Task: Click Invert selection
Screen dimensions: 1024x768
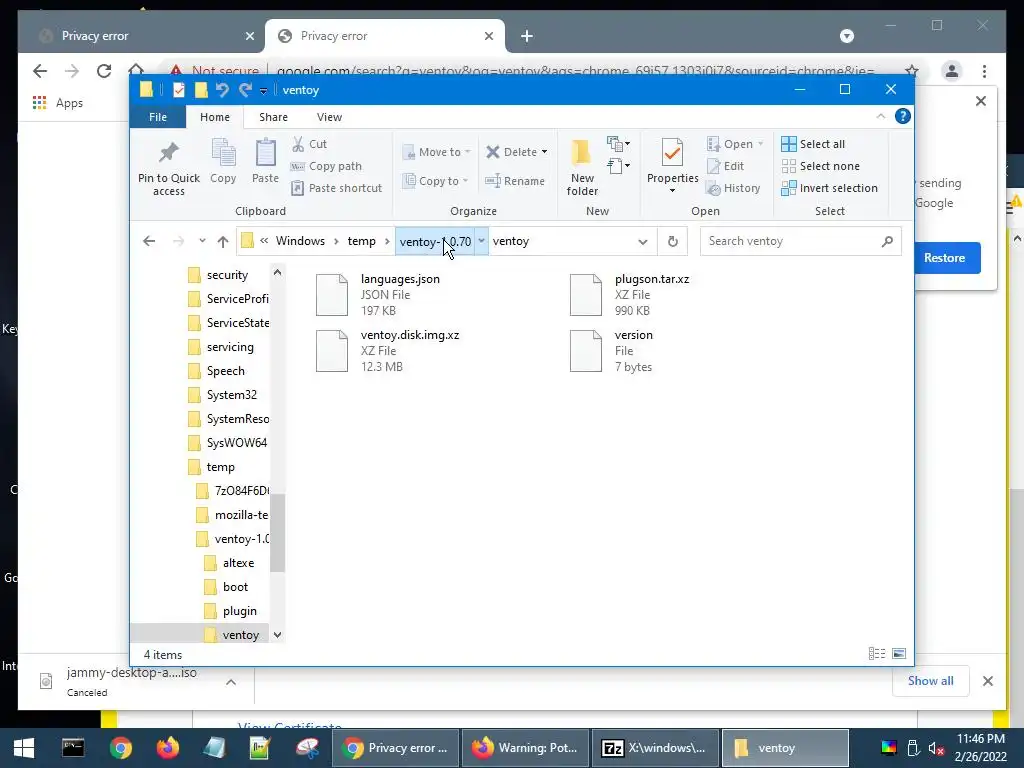Action: [829, 188]
